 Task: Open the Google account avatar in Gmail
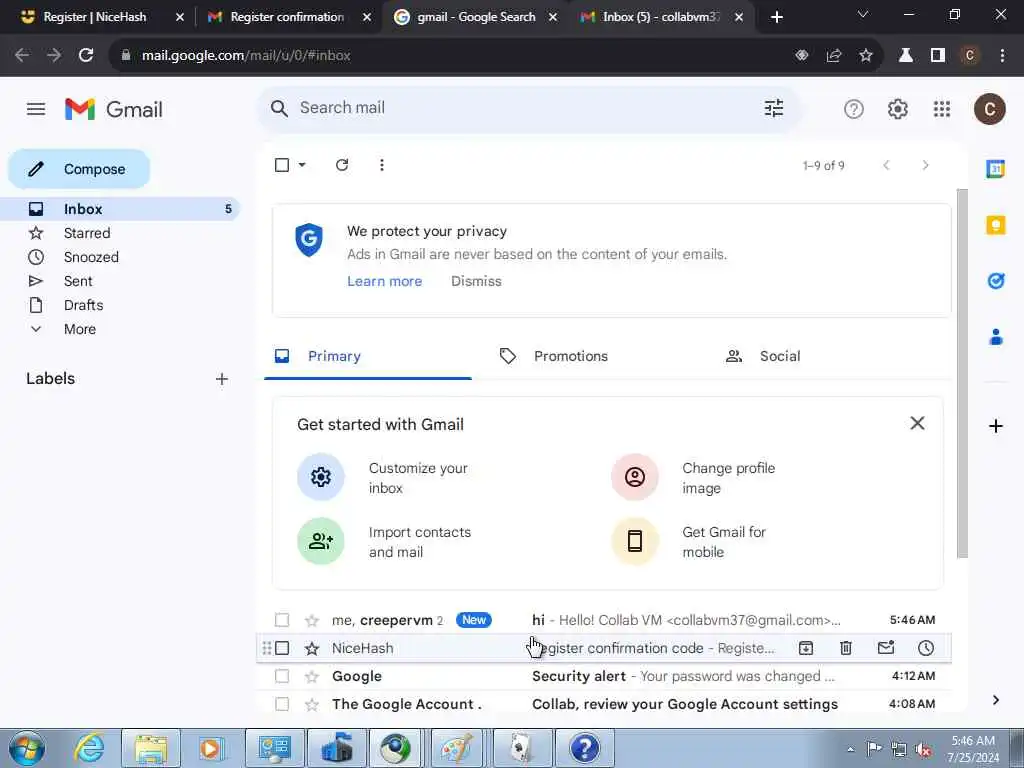(989, 109)
